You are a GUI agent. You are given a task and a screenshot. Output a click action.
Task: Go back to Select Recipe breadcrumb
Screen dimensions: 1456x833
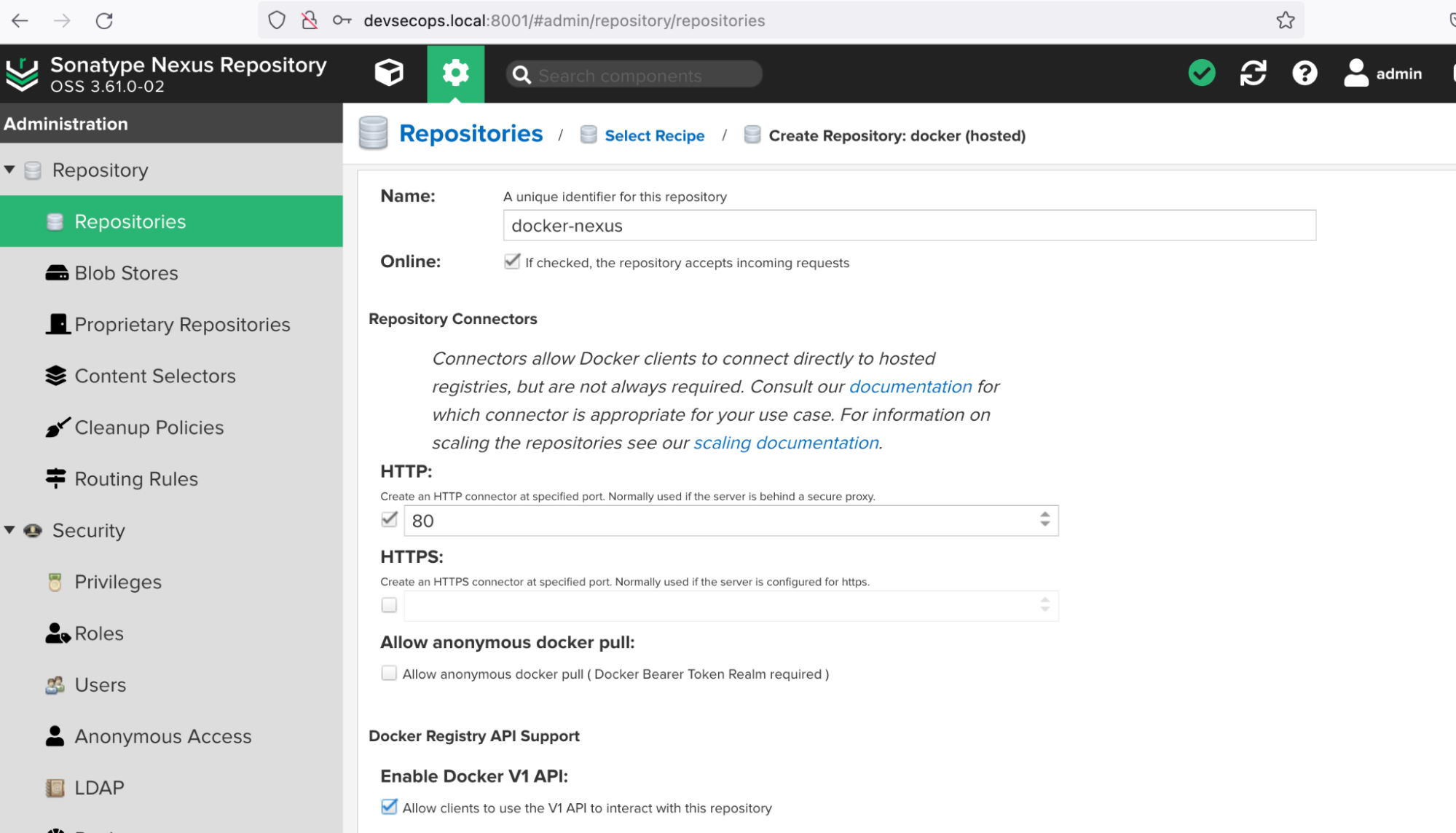pyautogui.click(x=654, y=135)
